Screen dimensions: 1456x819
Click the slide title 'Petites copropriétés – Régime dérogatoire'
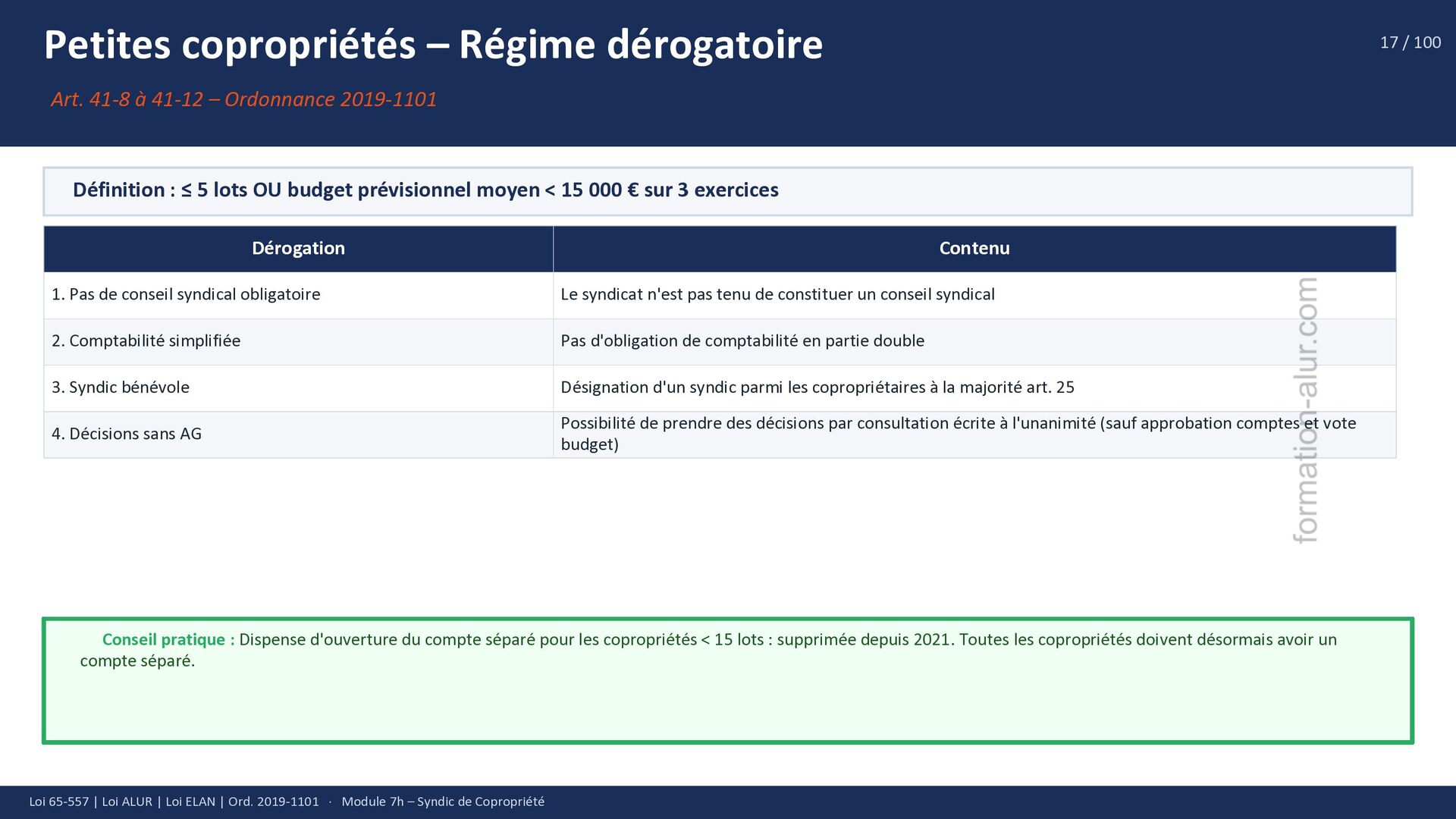[433, 45]
